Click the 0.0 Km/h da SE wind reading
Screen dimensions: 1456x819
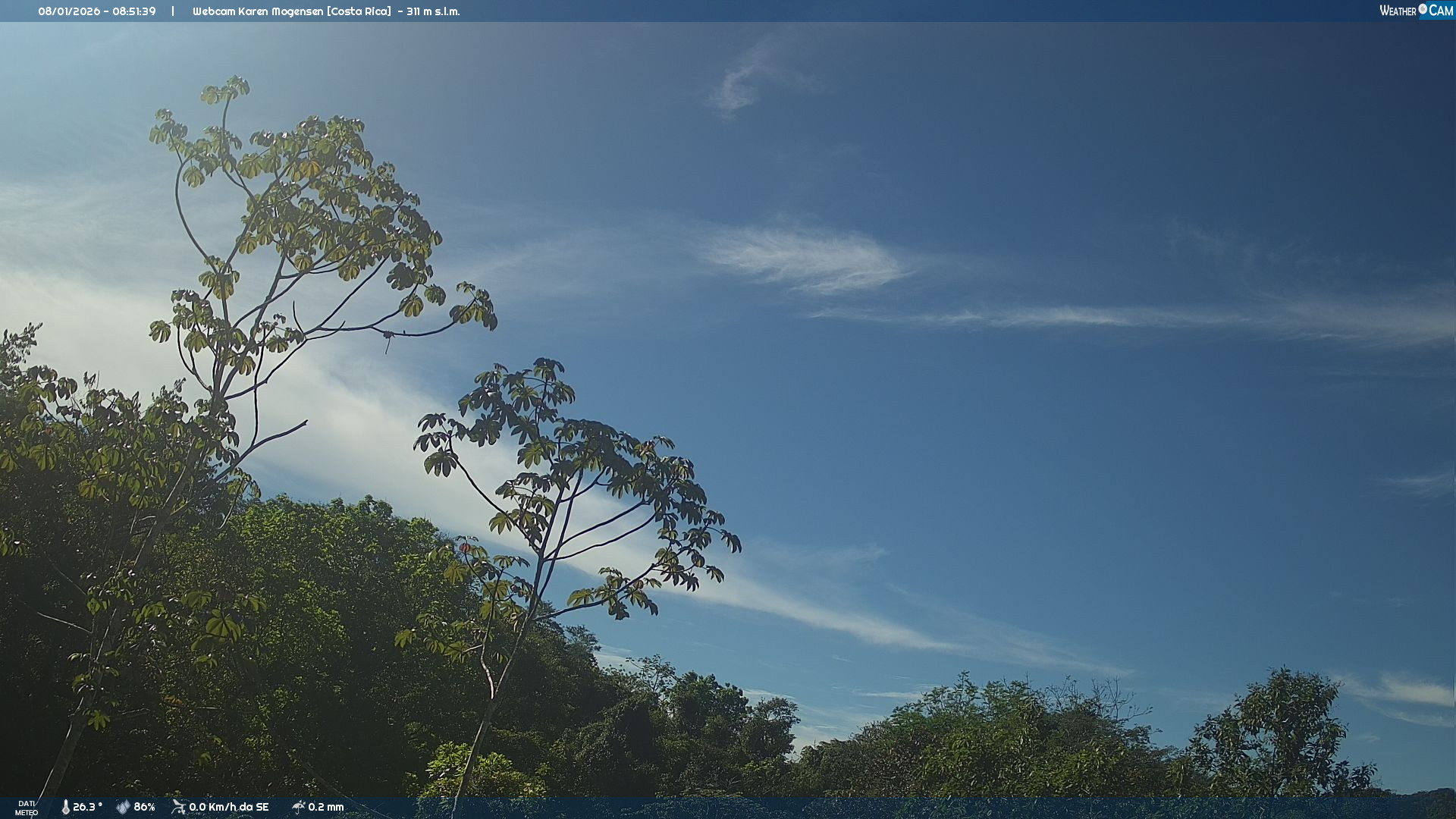coord(229,807)
